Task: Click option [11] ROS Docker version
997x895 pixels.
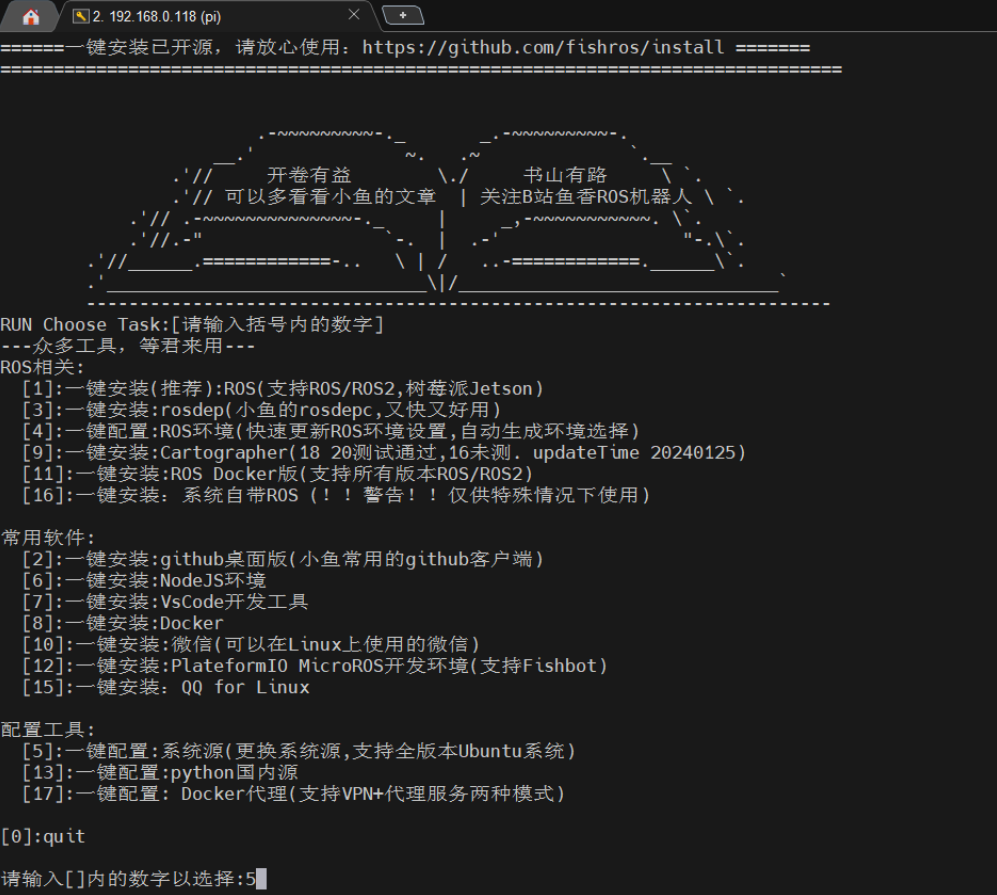Action: coord(277,474)
